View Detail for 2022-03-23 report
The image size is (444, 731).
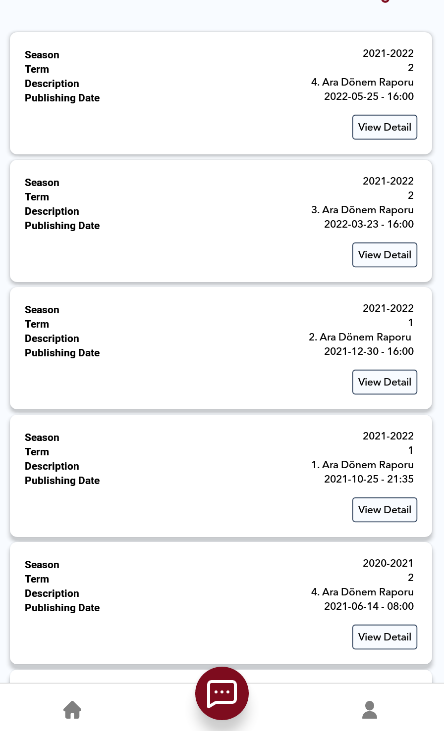[384, 255]
